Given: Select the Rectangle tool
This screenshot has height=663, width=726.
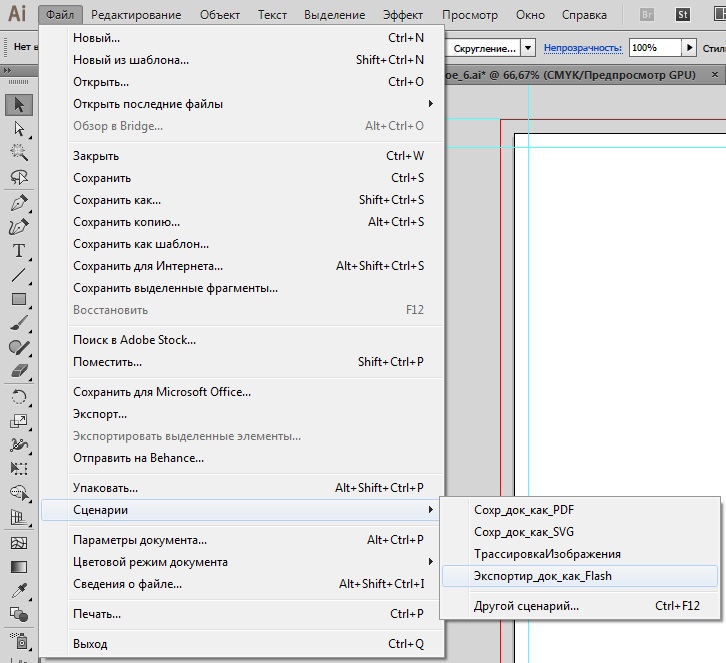Looking at the screenshot, I should click(19, 299).
